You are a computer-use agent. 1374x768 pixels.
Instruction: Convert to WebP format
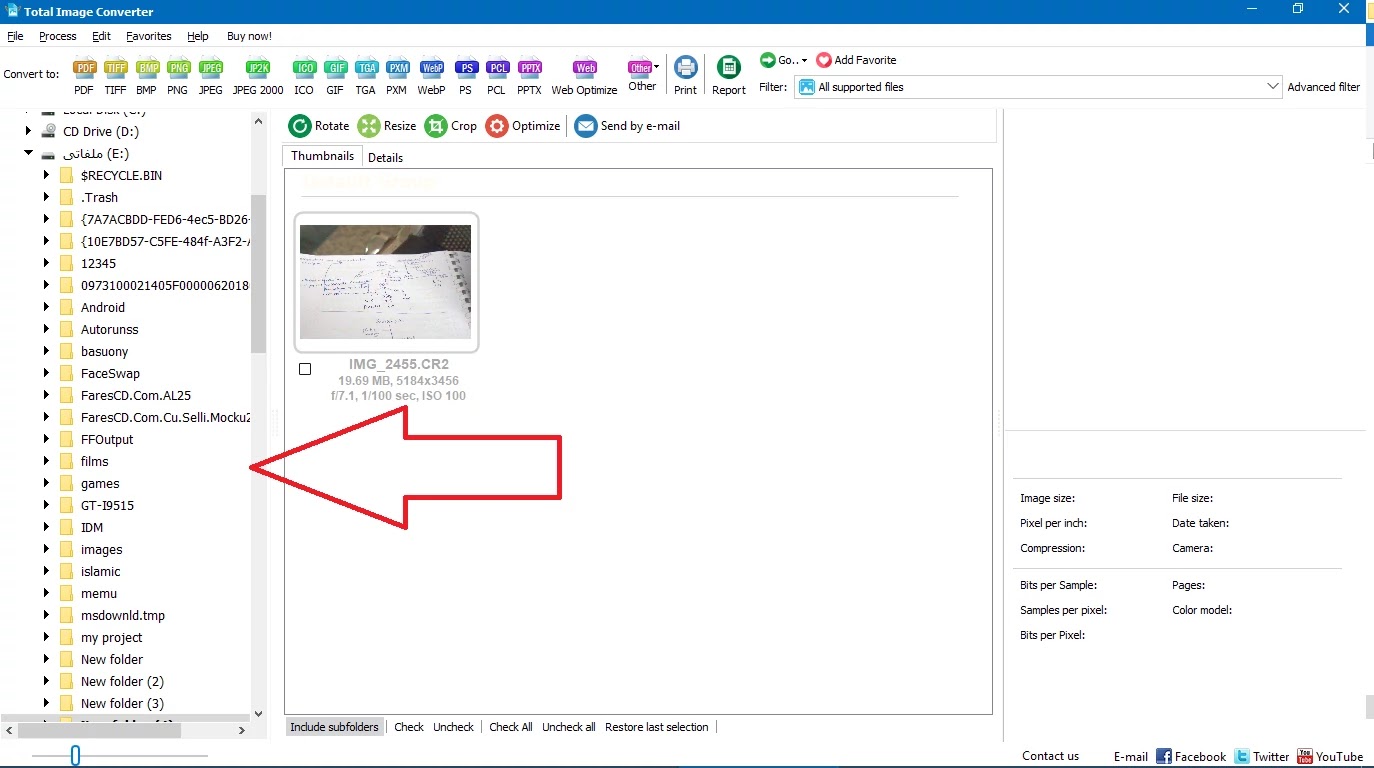tap(431, 77)
